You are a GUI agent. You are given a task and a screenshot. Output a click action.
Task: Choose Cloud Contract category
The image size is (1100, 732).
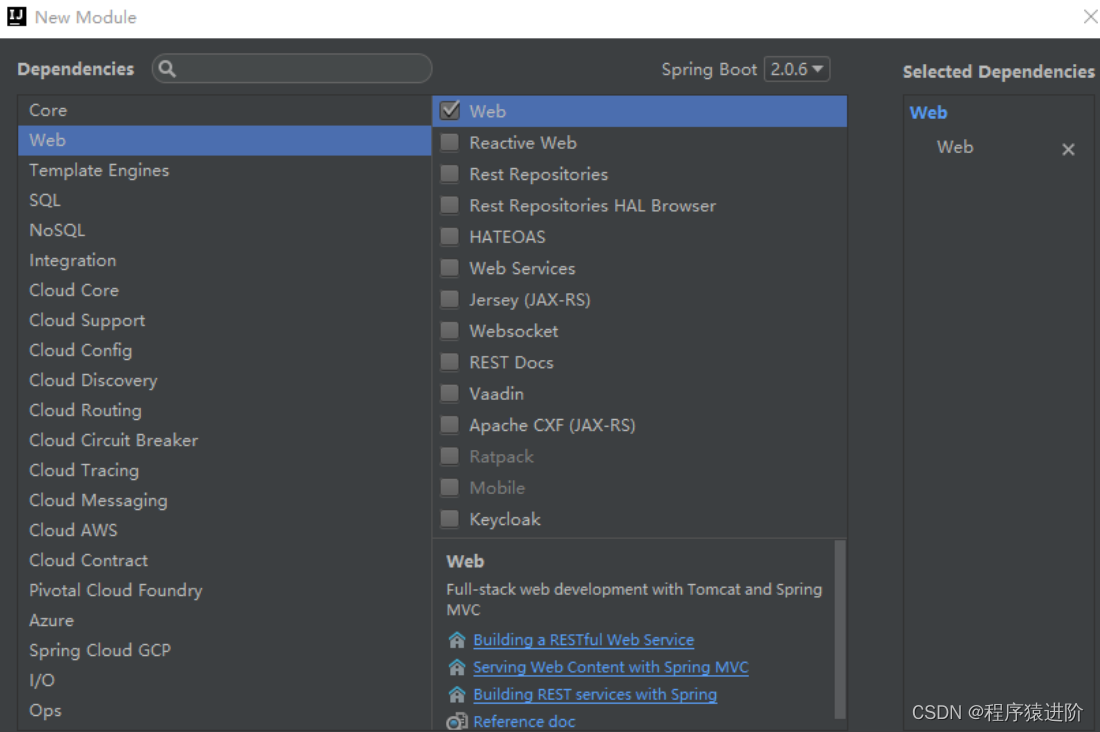(224, 560)
